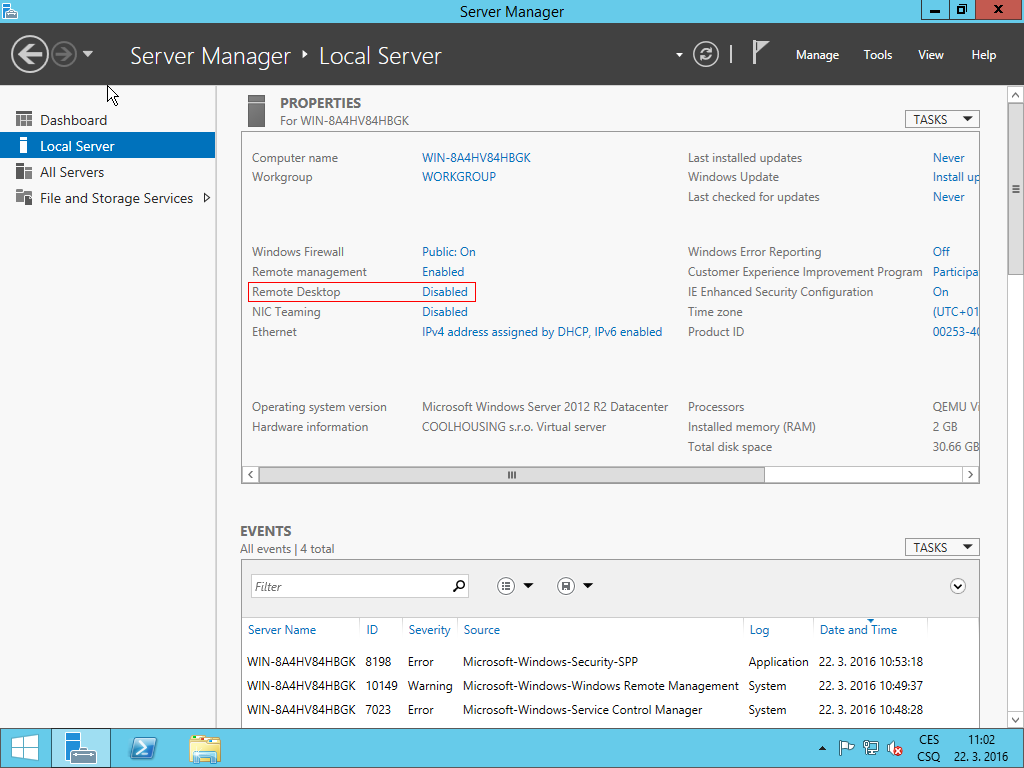Click NIC Teaming Disabled link
This screenshot has height=768, width=1024.
pos(445,312)
